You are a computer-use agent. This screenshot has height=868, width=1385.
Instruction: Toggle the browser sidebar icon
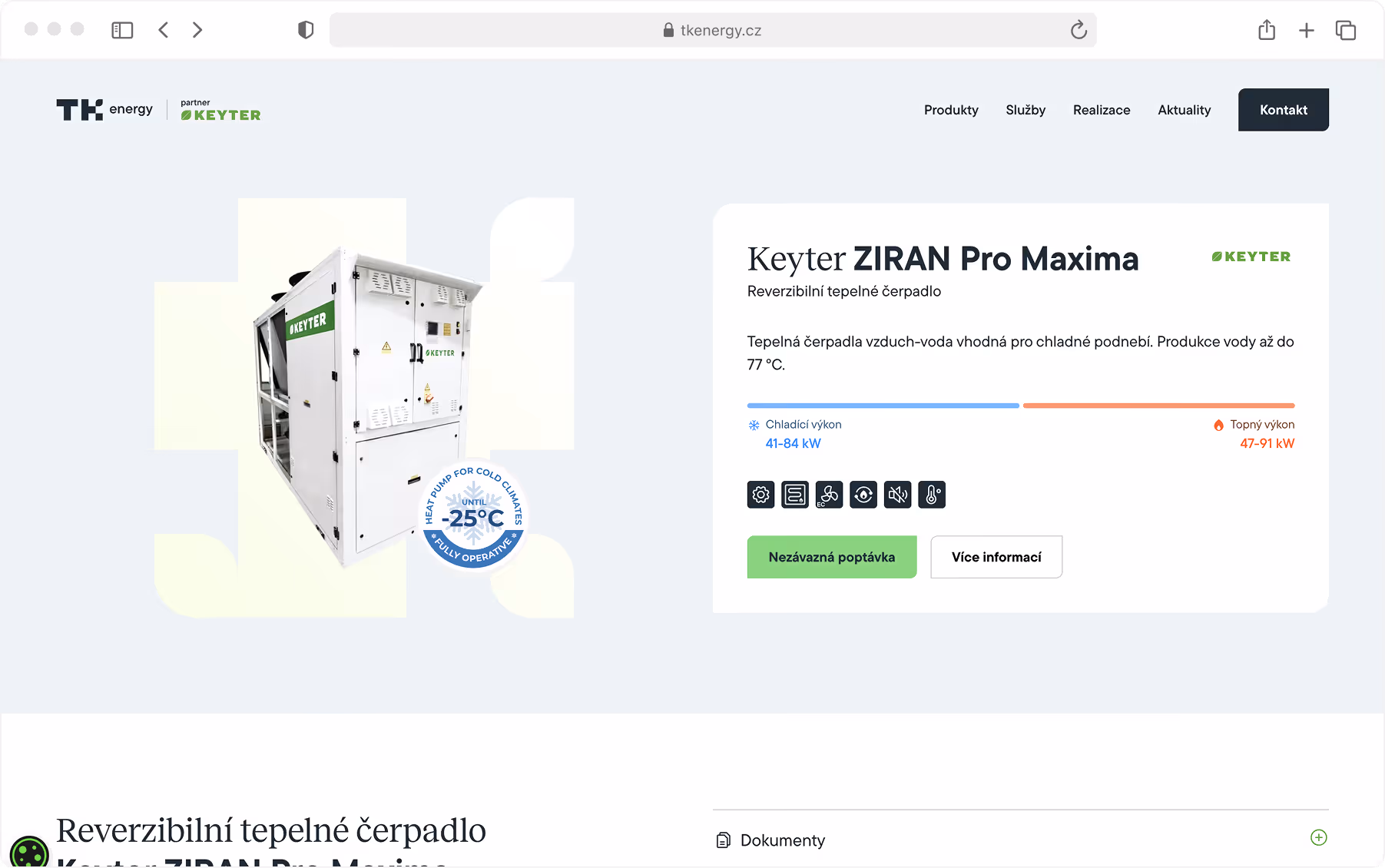pos(122,30)
